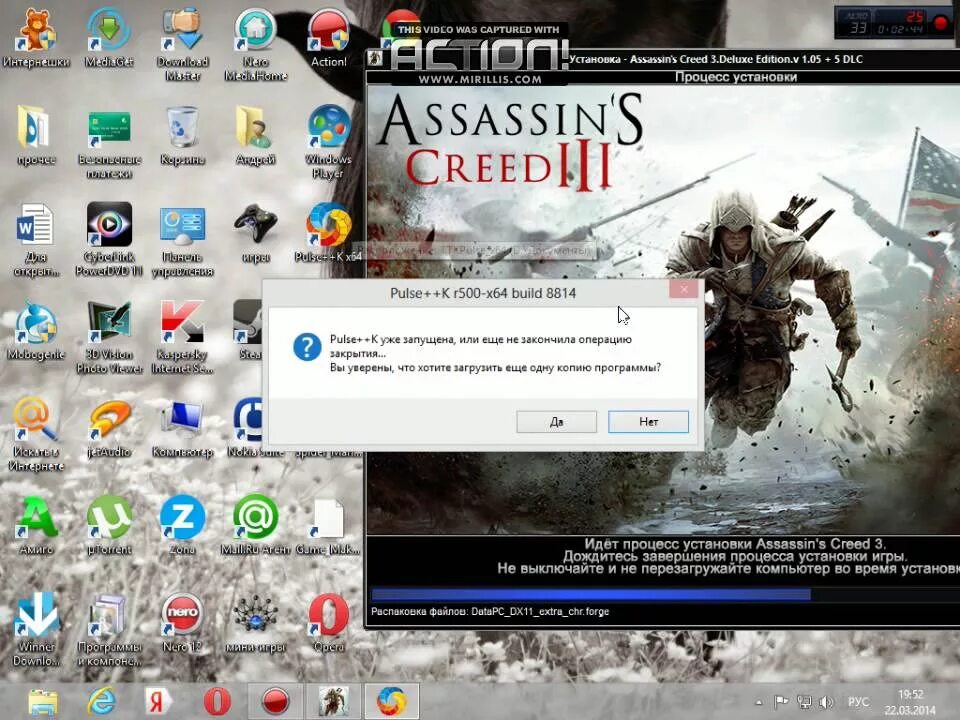Viewport: 960px width, 720px height.
Task: Open the Windows Player shortcut
Action: pyautogui.click(x=329, y=142)
